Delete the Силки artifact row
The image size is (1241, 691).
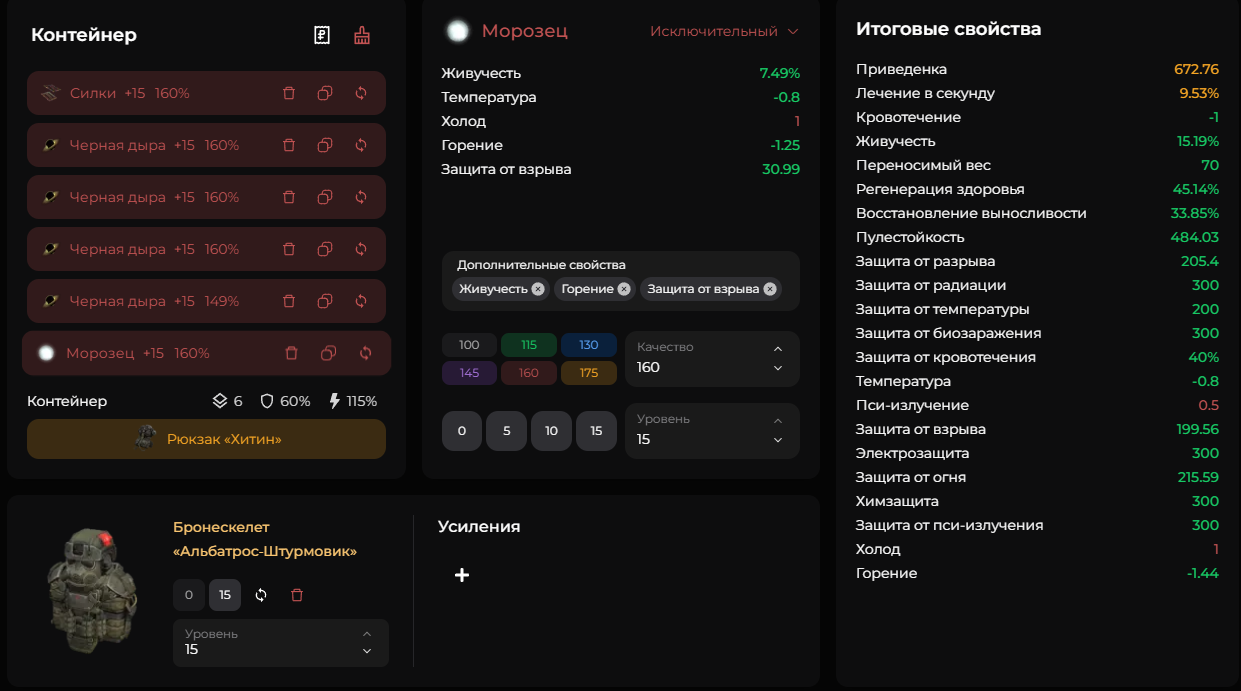tap(289, 93)
